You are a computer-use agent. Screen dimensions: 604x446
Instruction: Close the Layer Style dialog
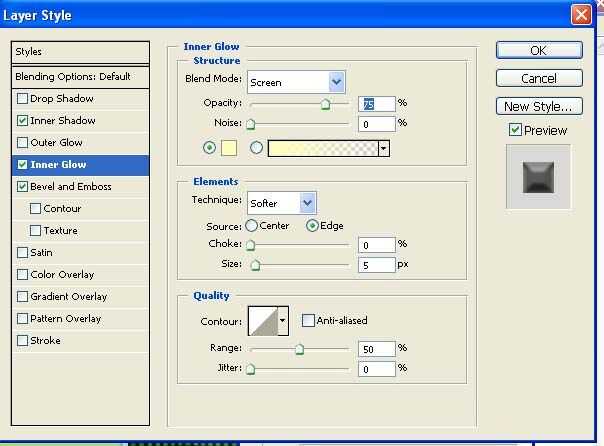tap(581, 15)
